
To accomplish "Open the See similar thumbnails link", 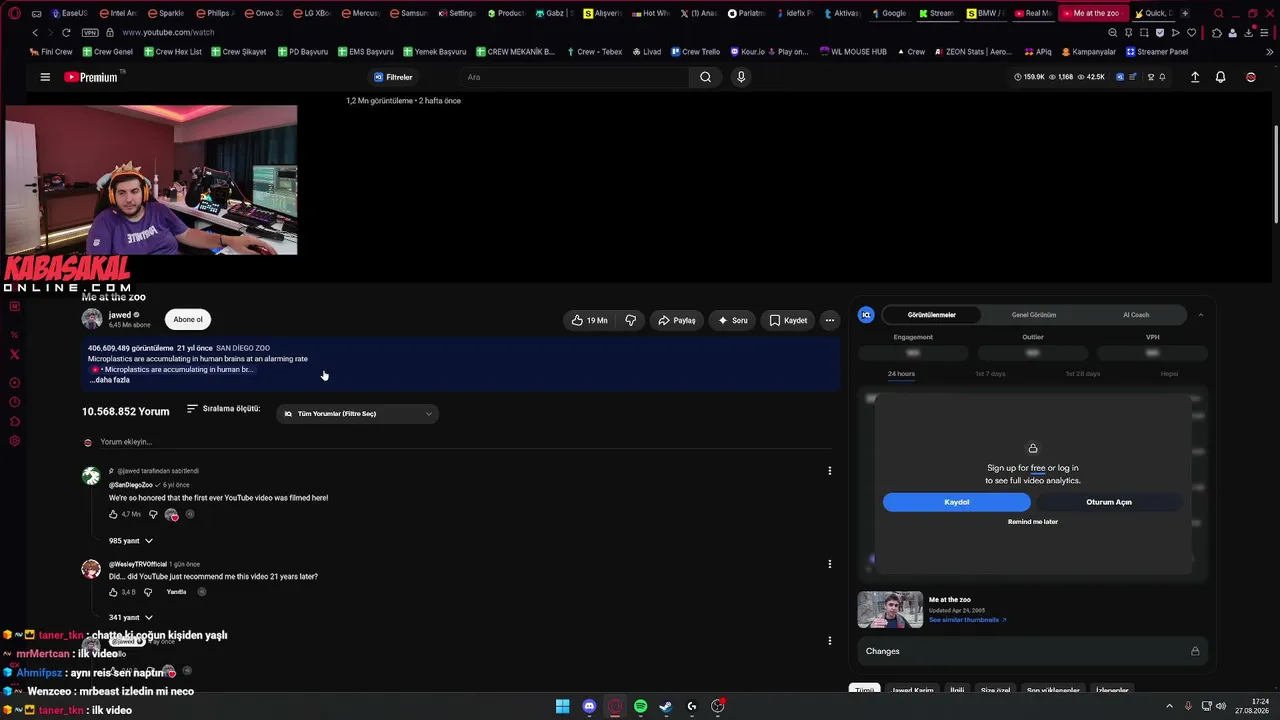I will click(967, 620).
